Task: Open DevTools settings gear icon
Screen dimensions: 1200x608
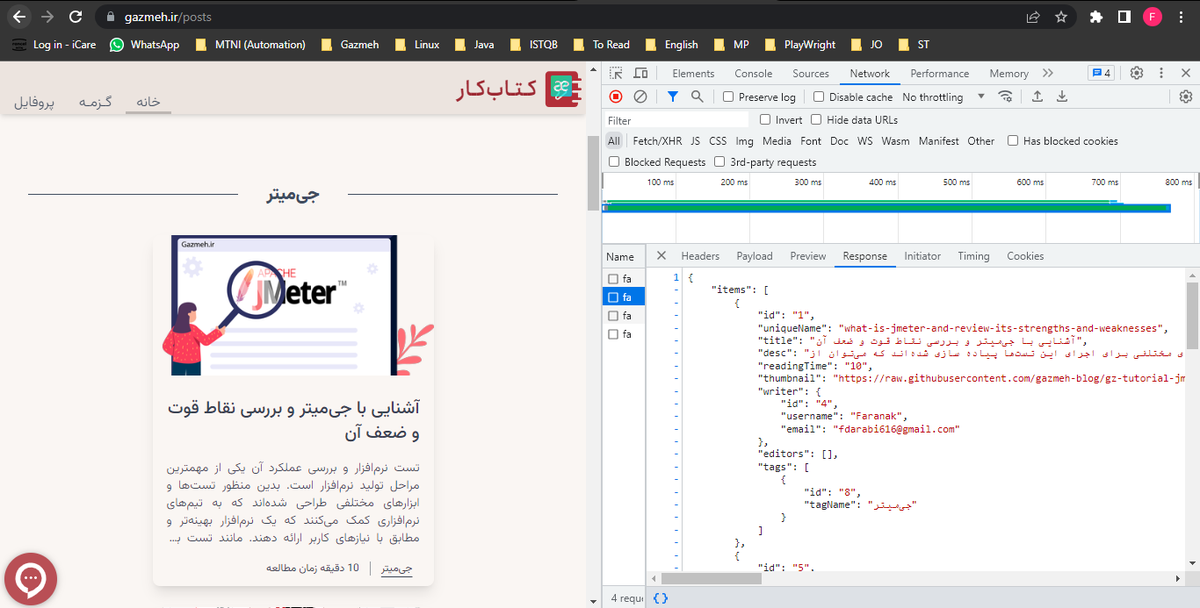Action: coord(1137,73)
